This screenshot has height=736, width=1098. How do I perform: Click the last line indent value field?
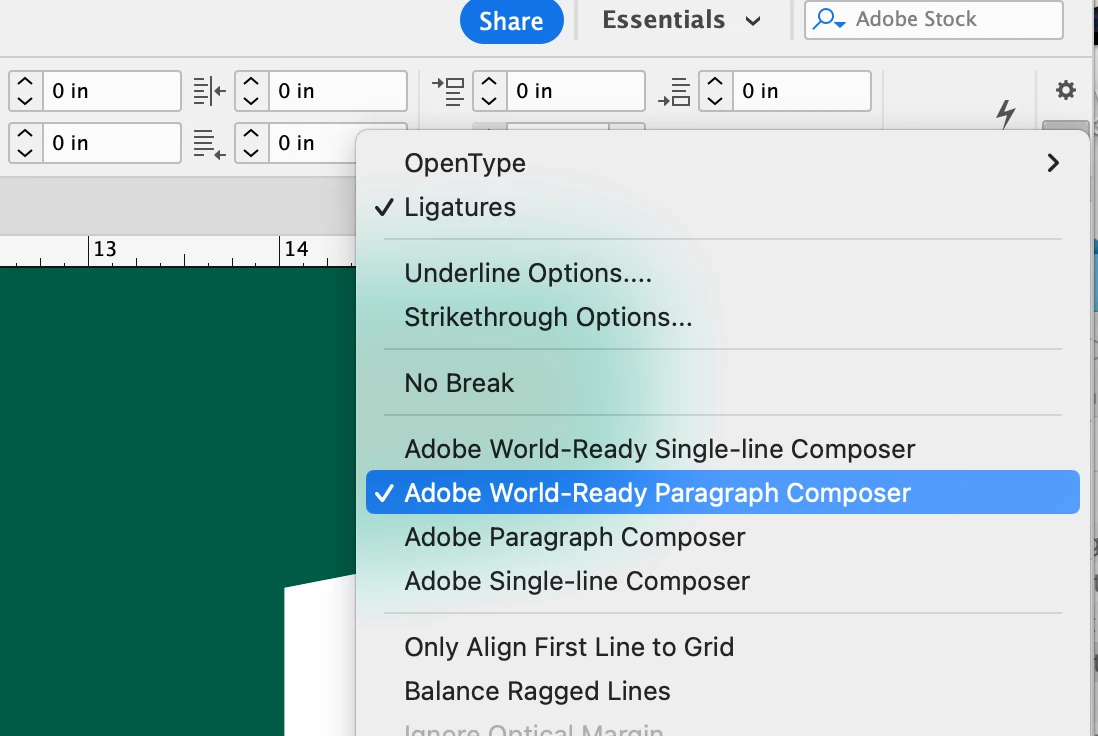pos(312,143)
